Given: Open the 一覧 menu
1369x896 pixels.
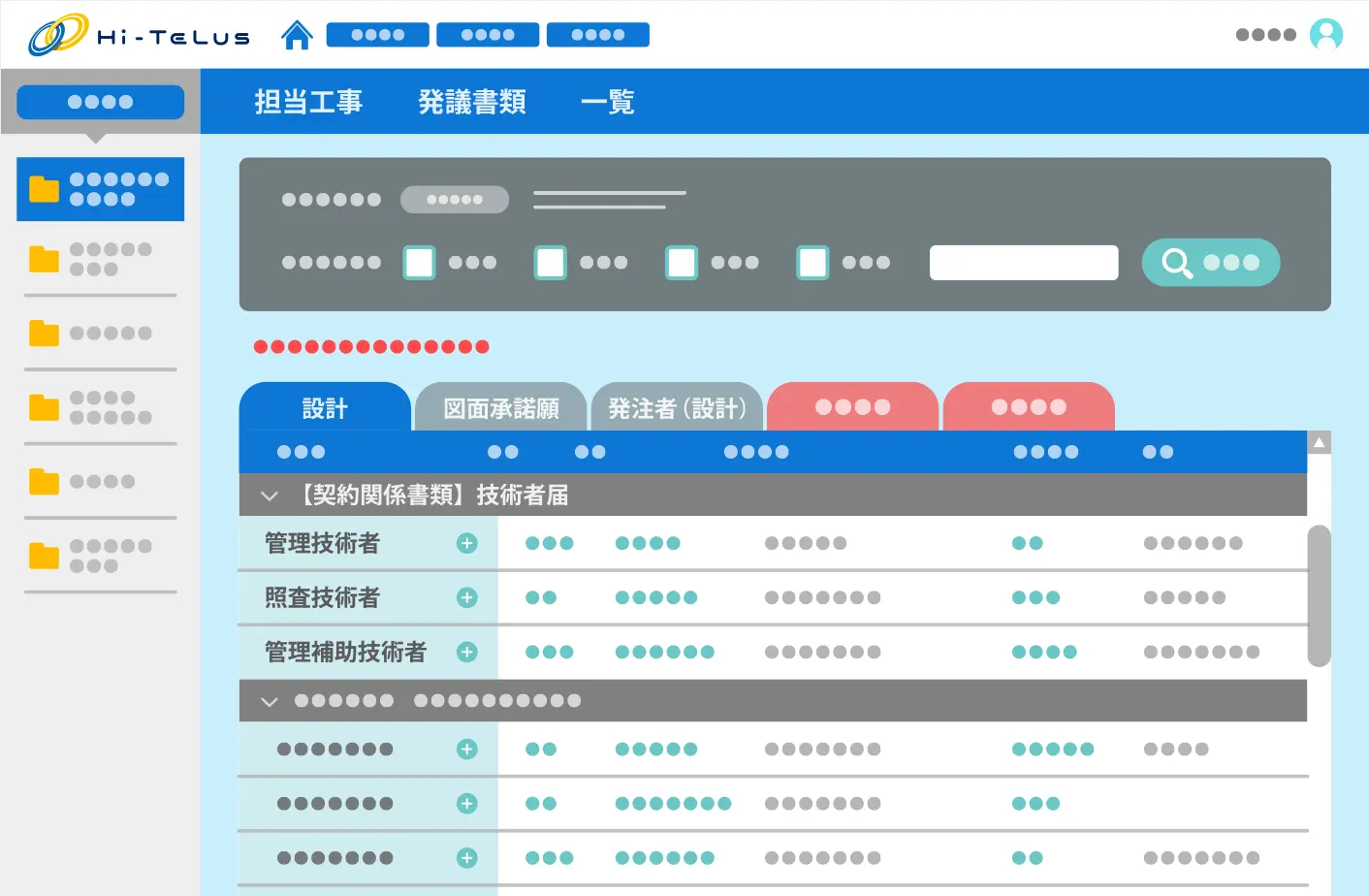Looking at the screenshot, I should click(608, 102).
